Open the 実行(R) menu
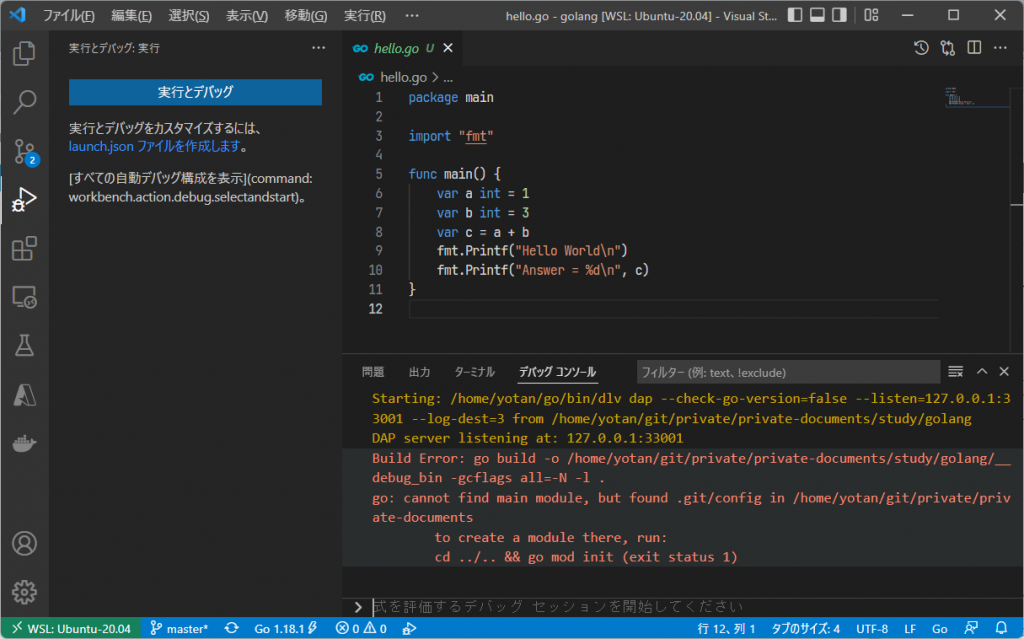 pyautogui.click(x=364, y=16)
